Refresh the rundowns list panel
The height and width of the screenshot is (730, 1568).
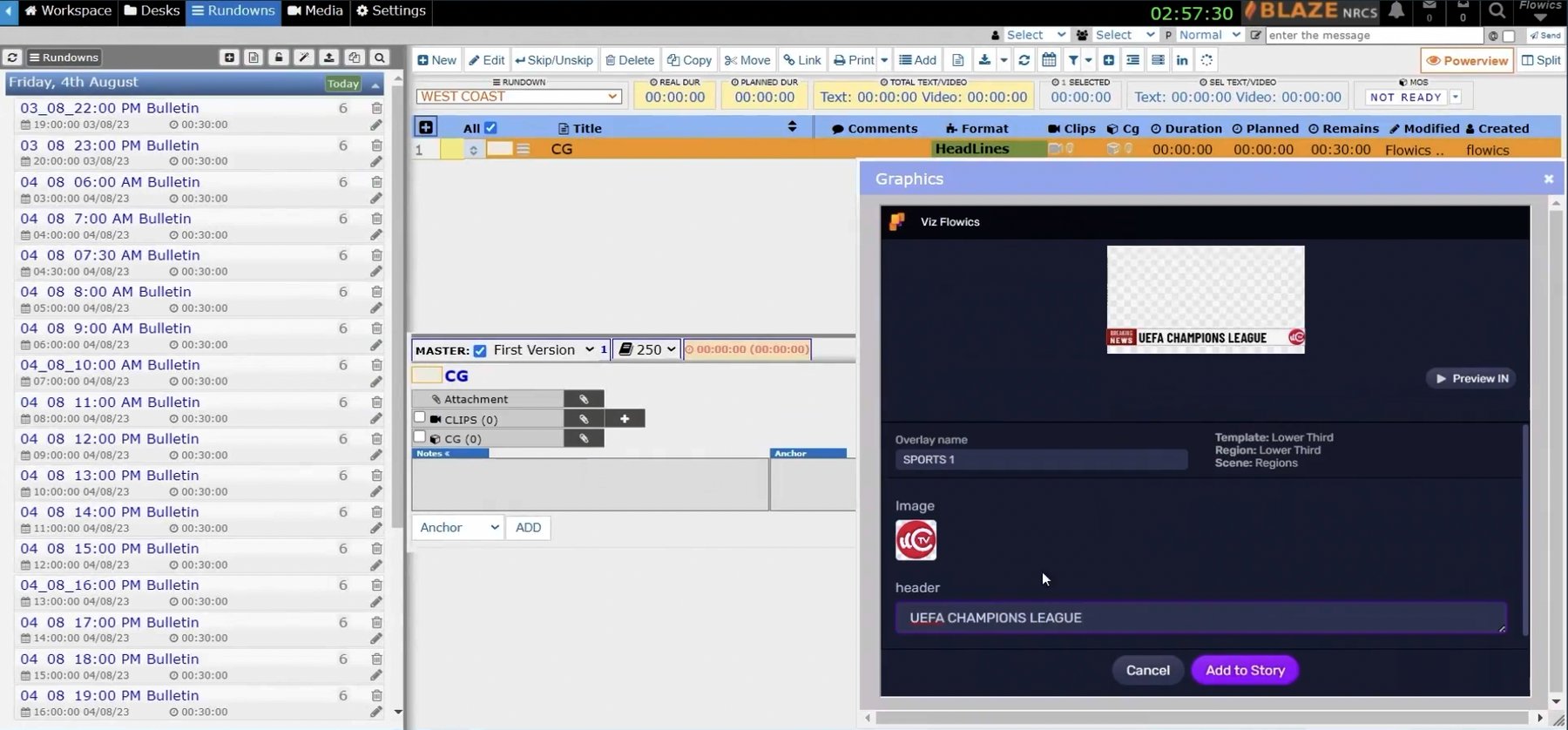tap(12, 57)
